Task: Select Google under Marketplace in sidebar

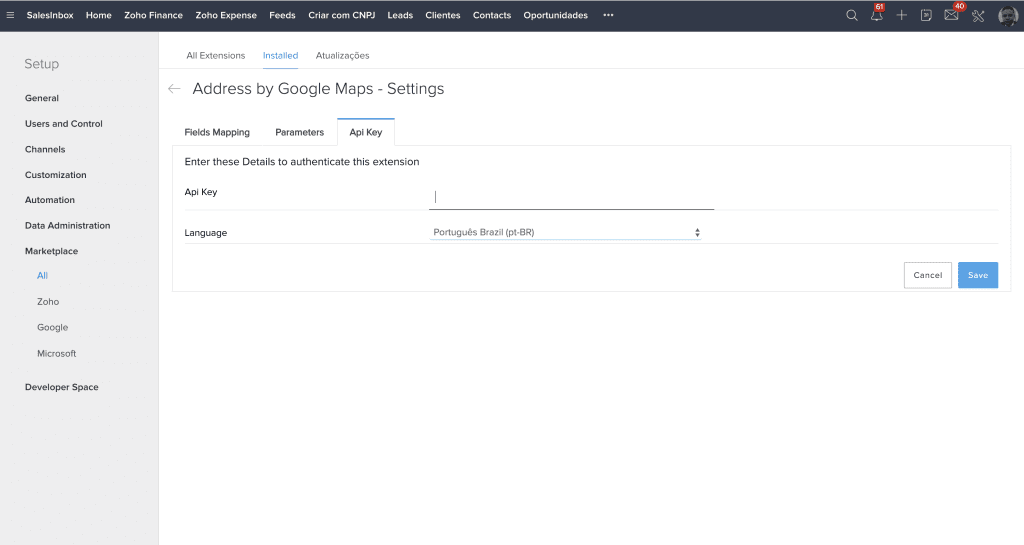Action: click(x=53, y=327)
